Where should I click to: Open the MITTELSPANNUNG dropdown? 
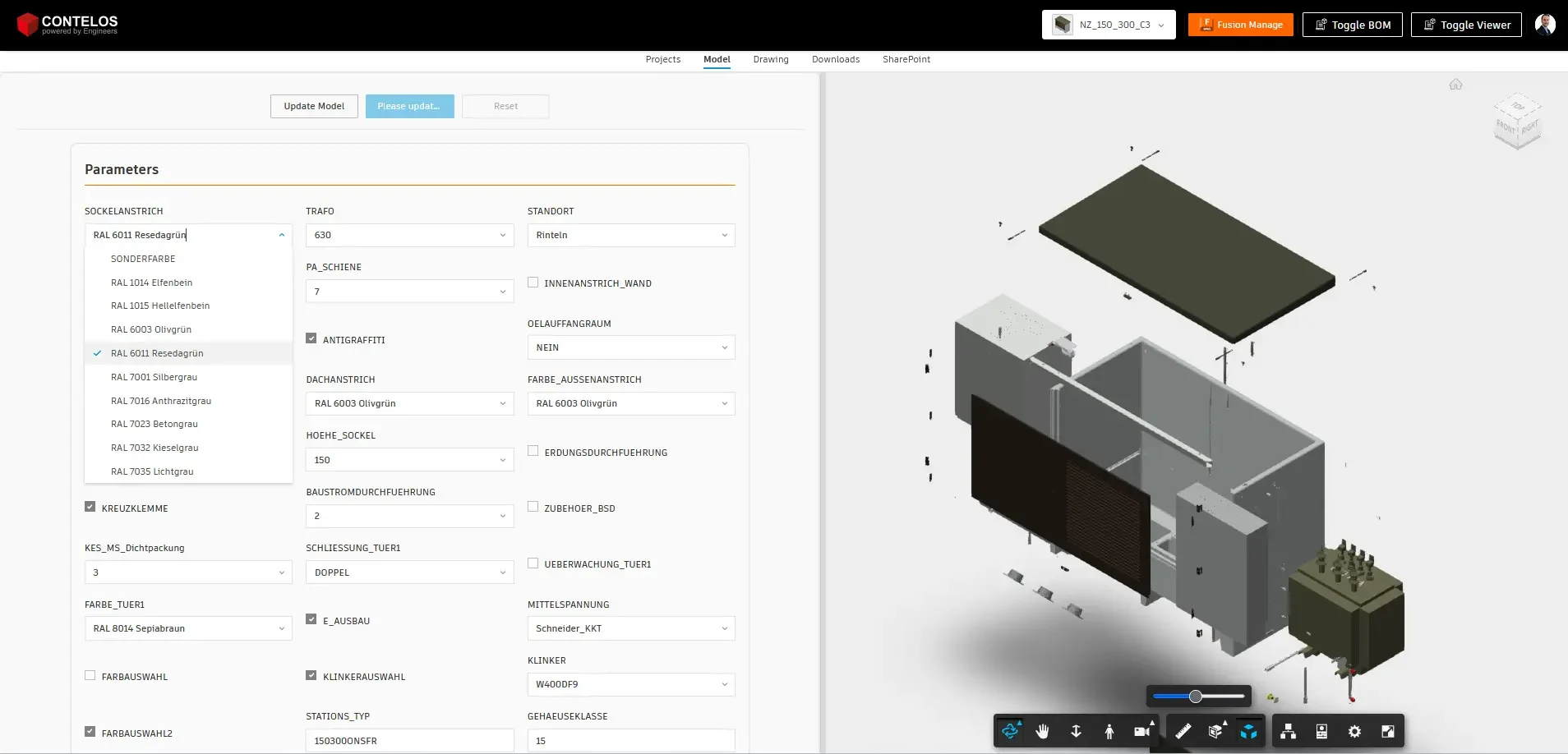(x=630, y=628)
